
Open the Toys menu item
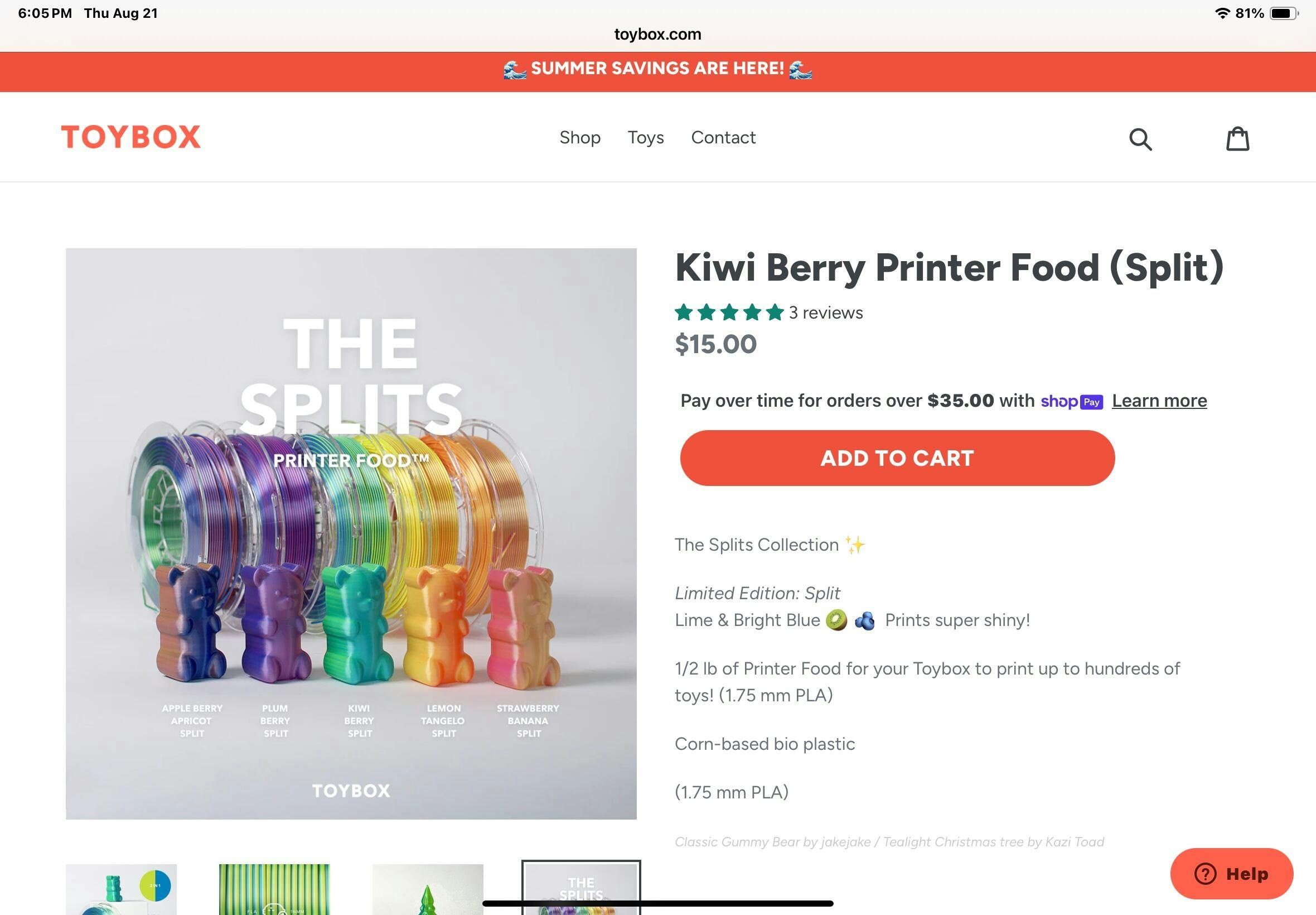646,138
